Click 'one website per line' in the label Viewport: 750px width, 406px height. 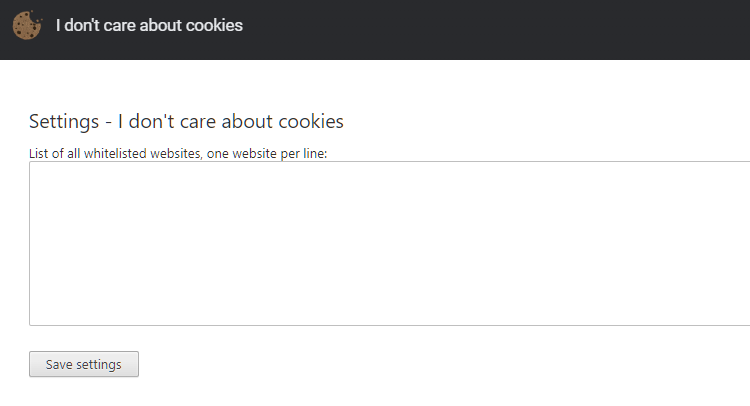(266, 154)
